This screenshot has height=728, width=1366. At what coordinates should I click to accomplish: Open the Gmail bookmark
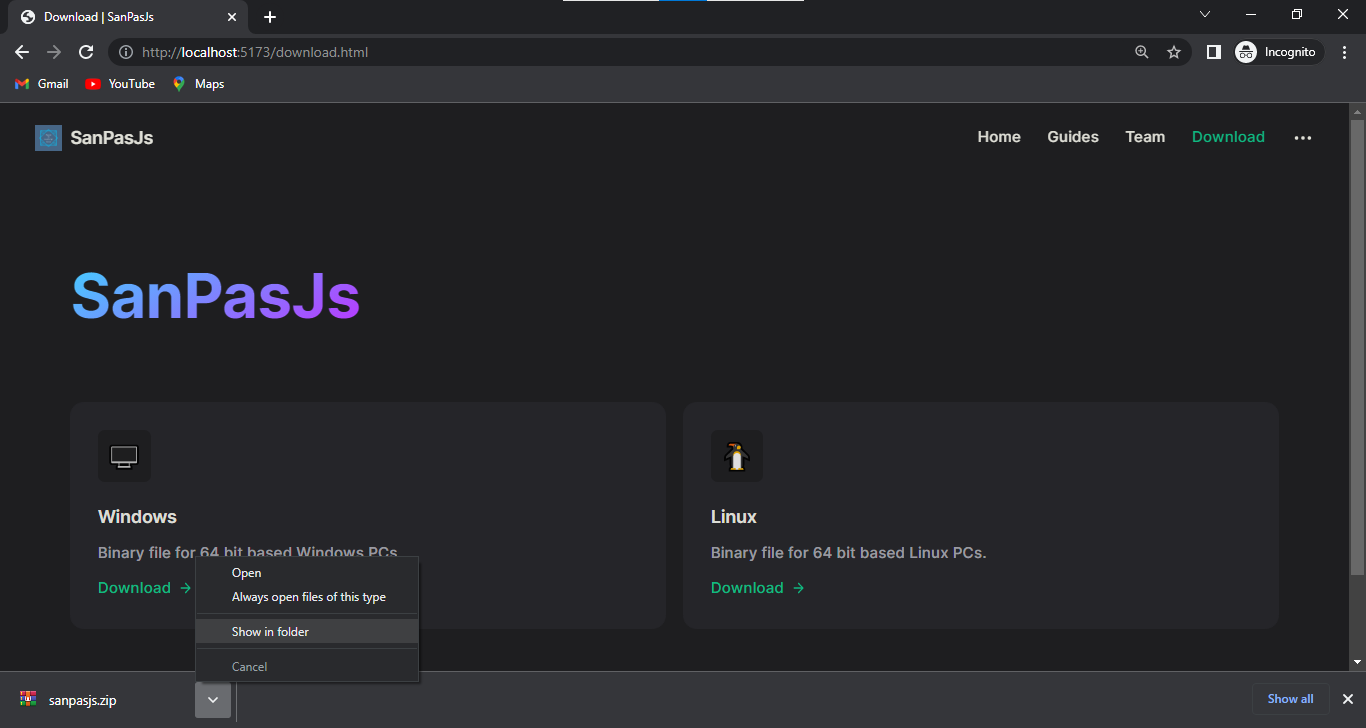[42, 84]
